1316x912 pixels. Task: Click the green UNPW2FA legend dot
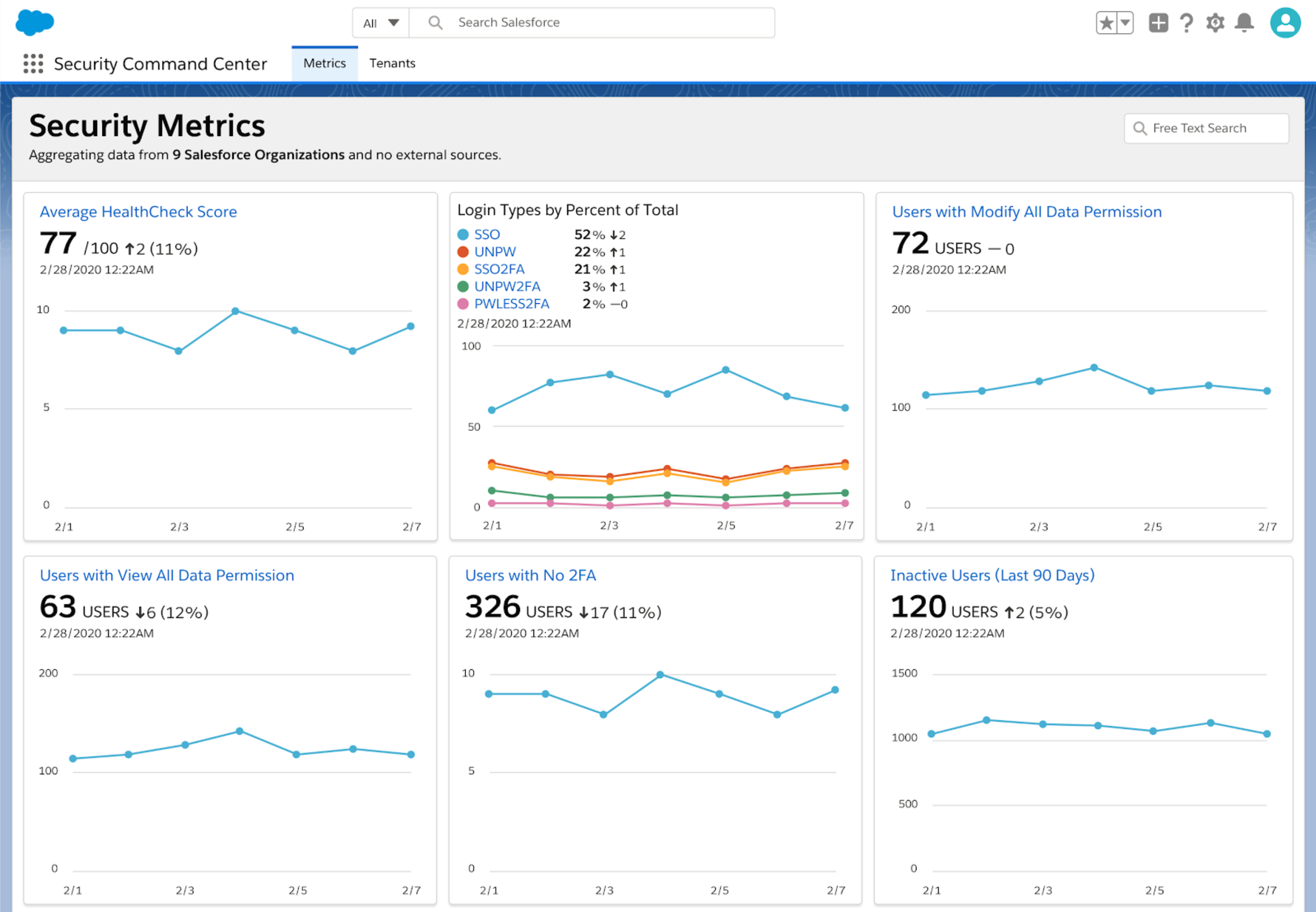(463, 286)
